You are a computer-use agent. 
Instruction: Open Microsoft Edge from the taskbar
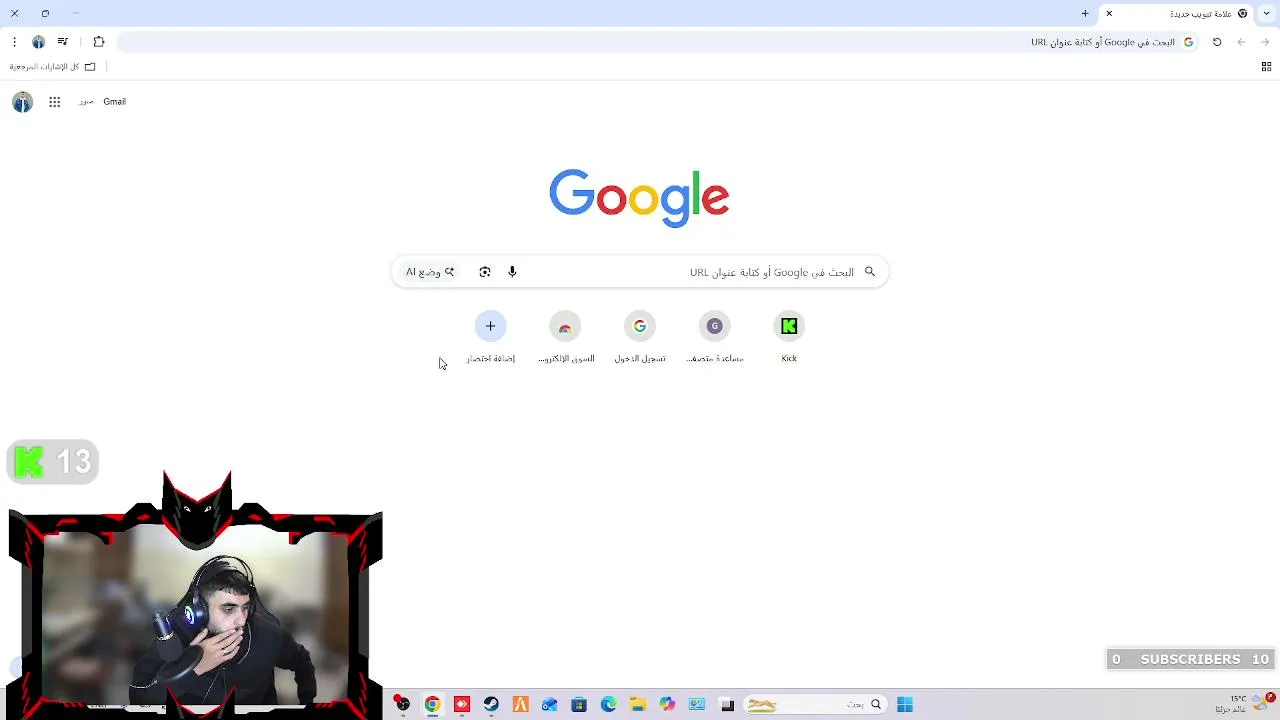coord(608,705)
